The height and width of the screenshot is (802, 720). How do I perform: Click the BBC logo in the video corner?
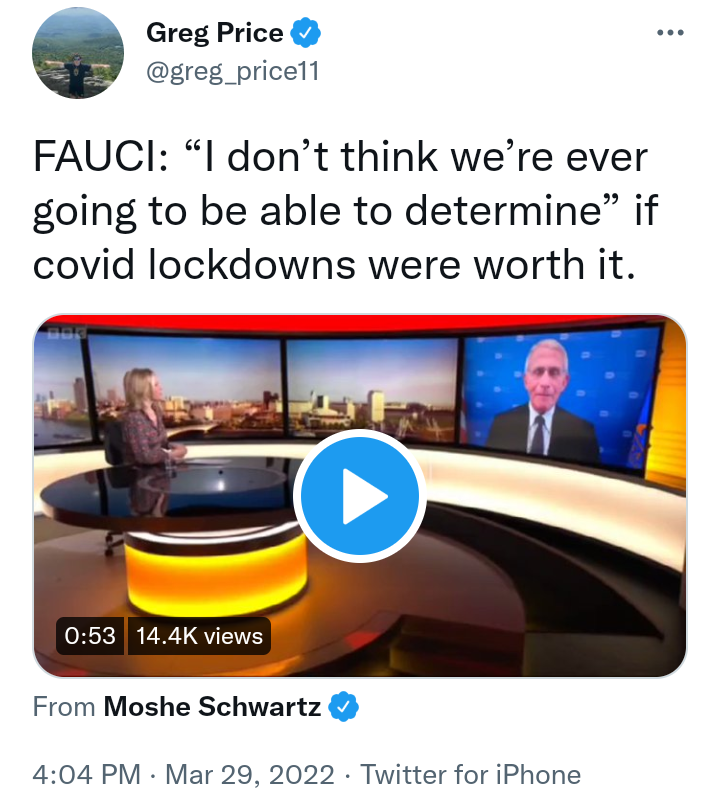[66, 334]
